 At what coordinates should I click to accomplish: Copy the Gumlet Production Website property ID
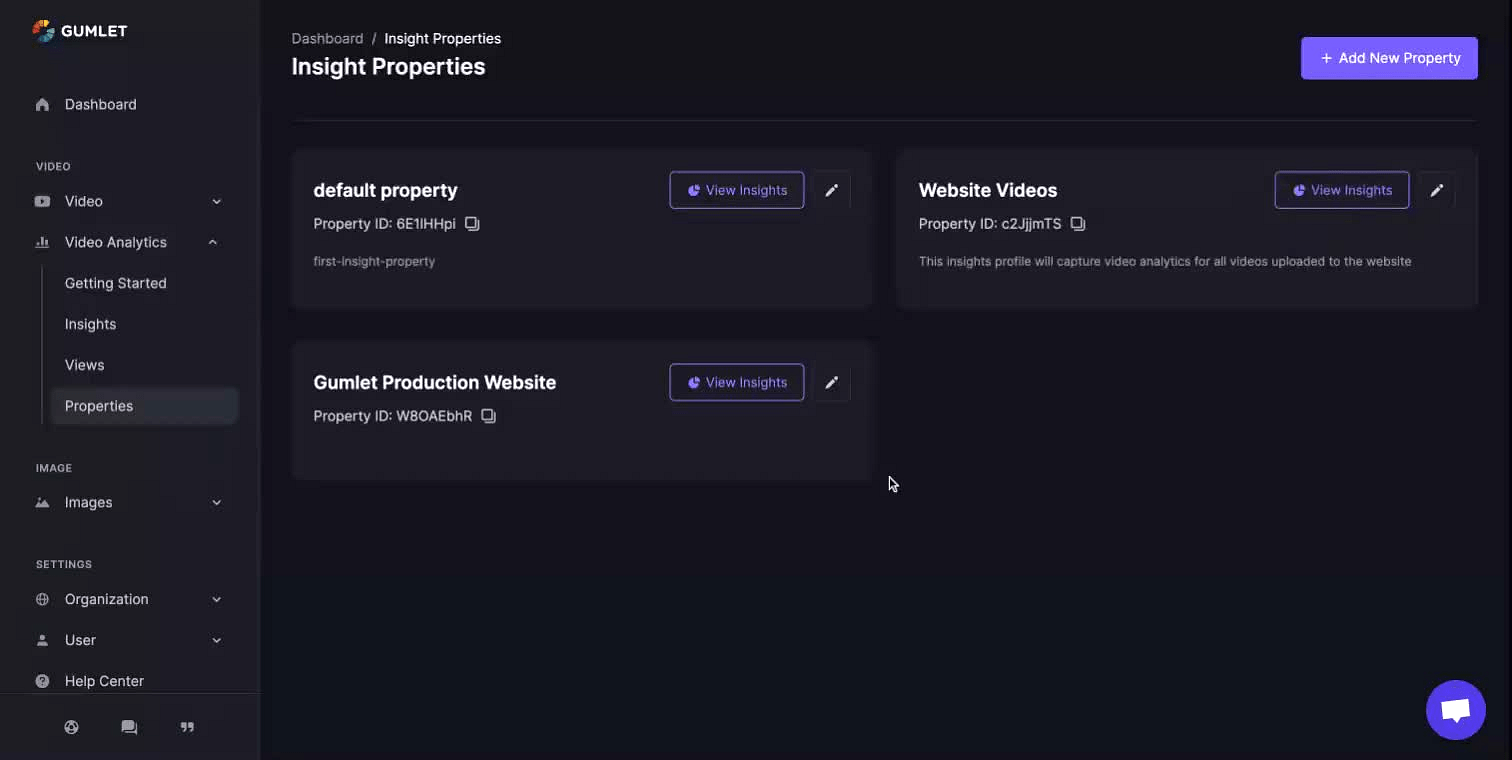click(488, 416)
